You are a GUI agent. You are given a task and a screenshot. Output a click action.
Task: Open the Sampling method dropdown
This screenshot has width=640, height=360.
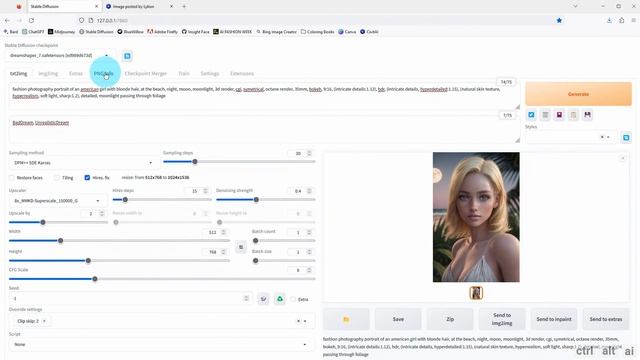click(x=83, y=163)
